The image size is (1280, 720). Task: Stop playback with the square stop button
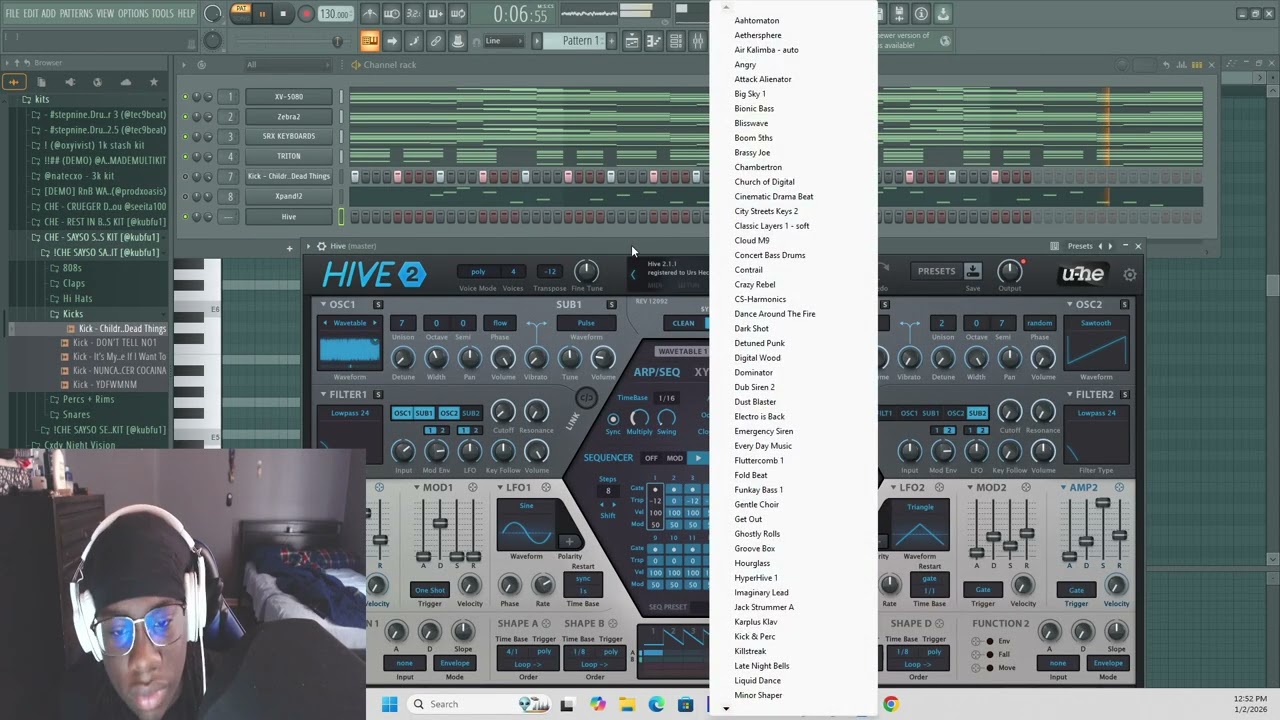click(284, 14)
